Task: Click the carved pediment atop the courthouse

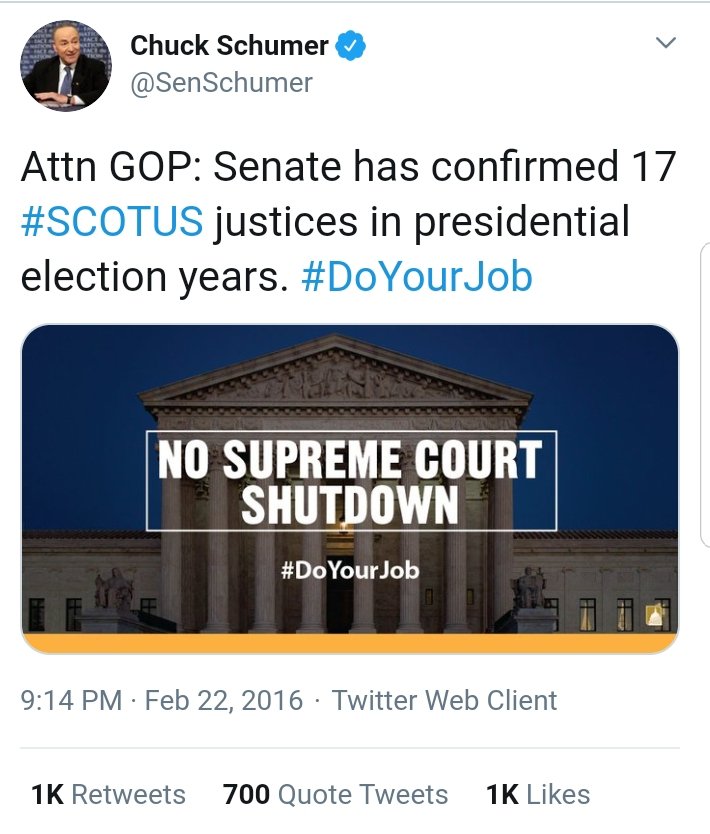Action: click(x=336, y=377)
